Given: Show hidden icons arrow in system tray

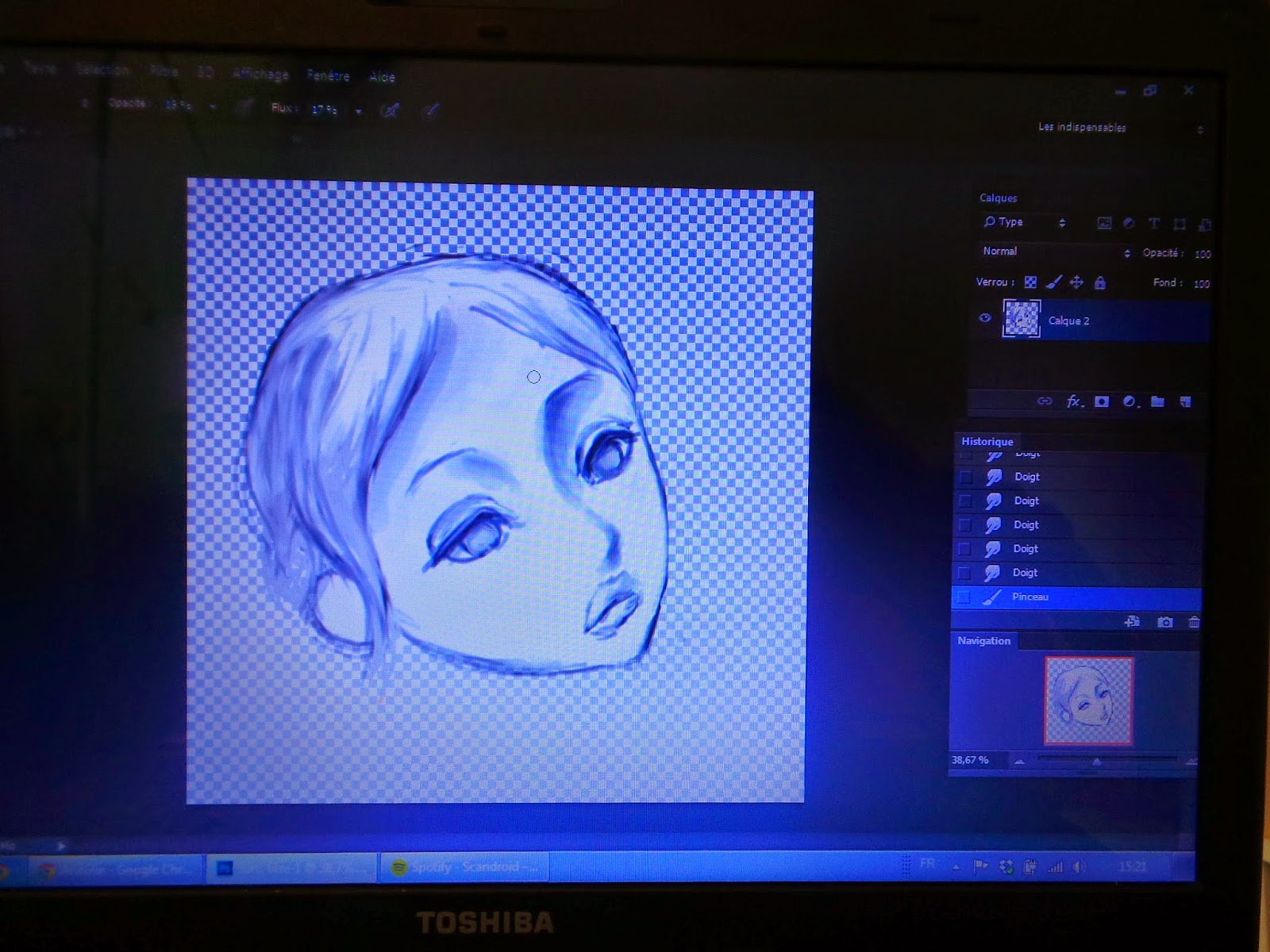Looking at the screenshot, I should 956,867.
